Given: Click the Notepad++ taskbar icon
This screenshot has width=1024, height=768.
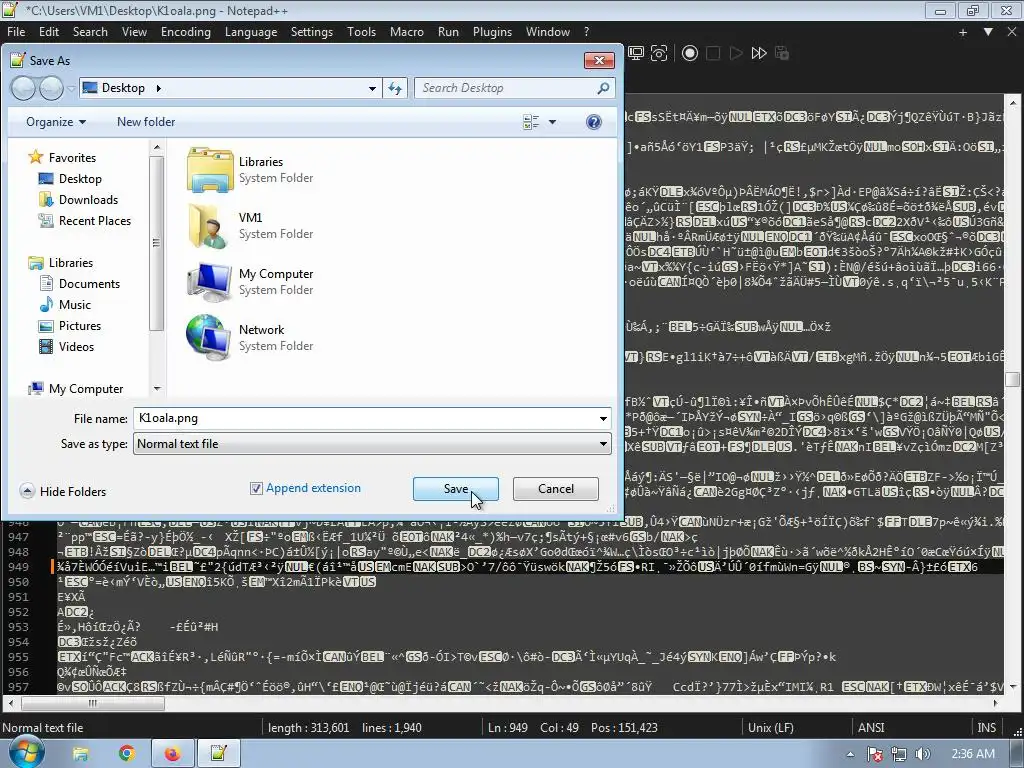Looking at the screenshot, I should 219,754.
